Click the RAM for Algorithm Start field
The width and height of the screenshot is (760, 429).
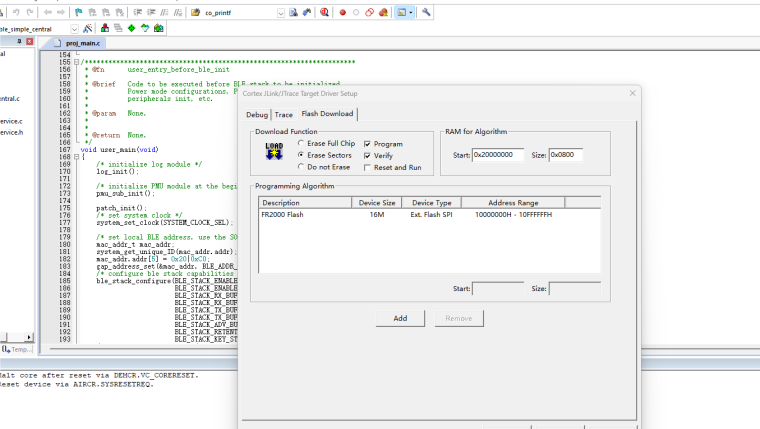coord(498,155)
